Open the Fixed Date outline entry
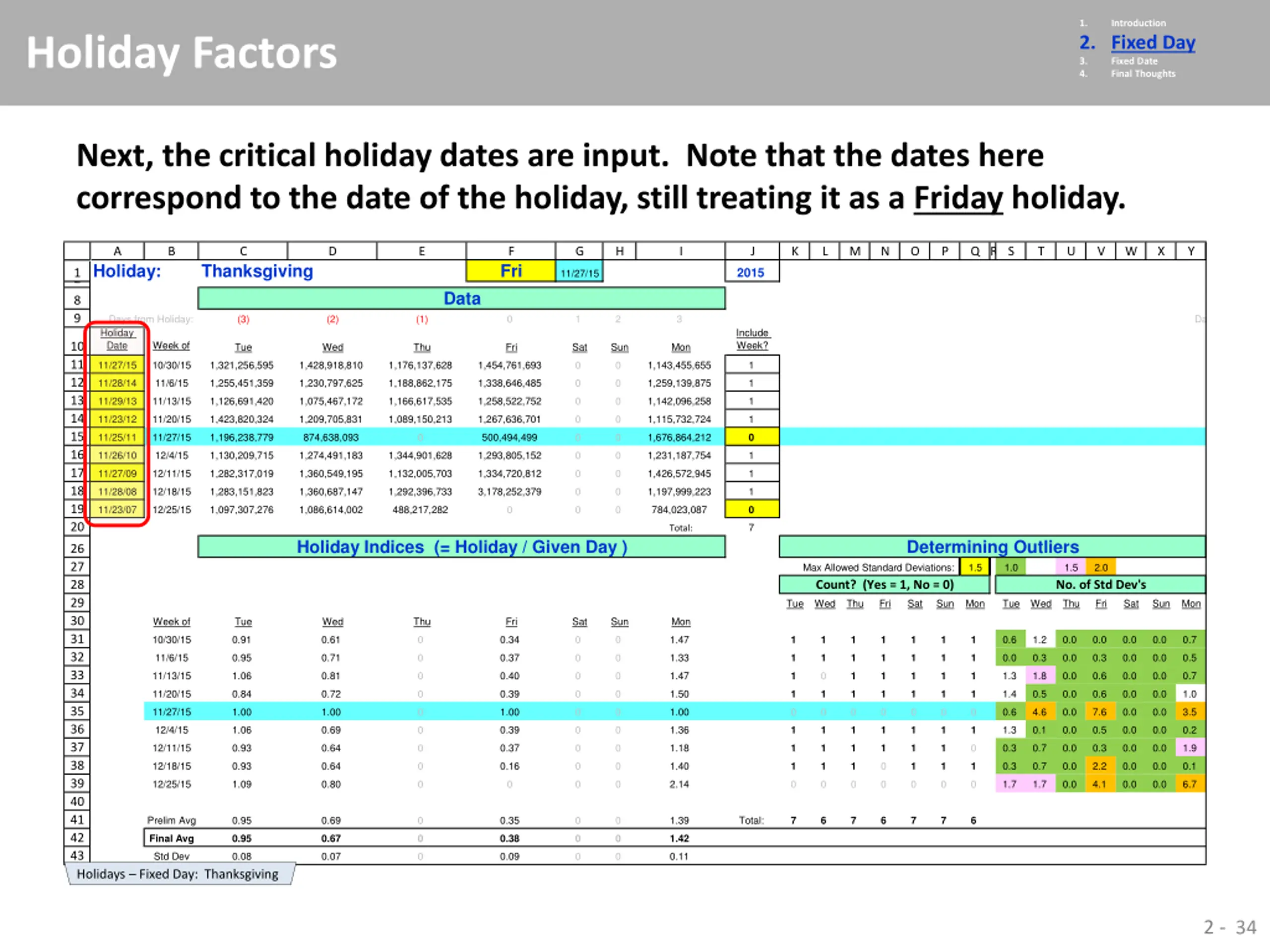 1134,61
